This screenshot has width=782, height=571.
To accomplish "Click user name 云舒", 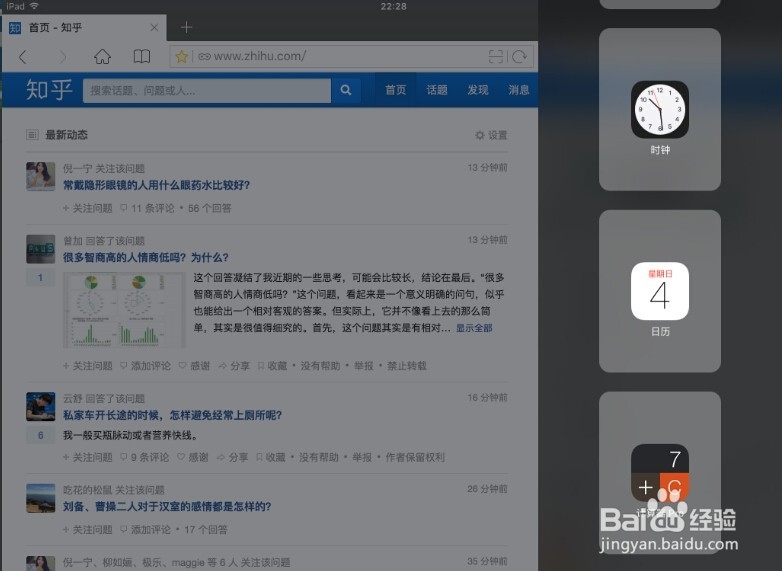I will pos(73,398).
